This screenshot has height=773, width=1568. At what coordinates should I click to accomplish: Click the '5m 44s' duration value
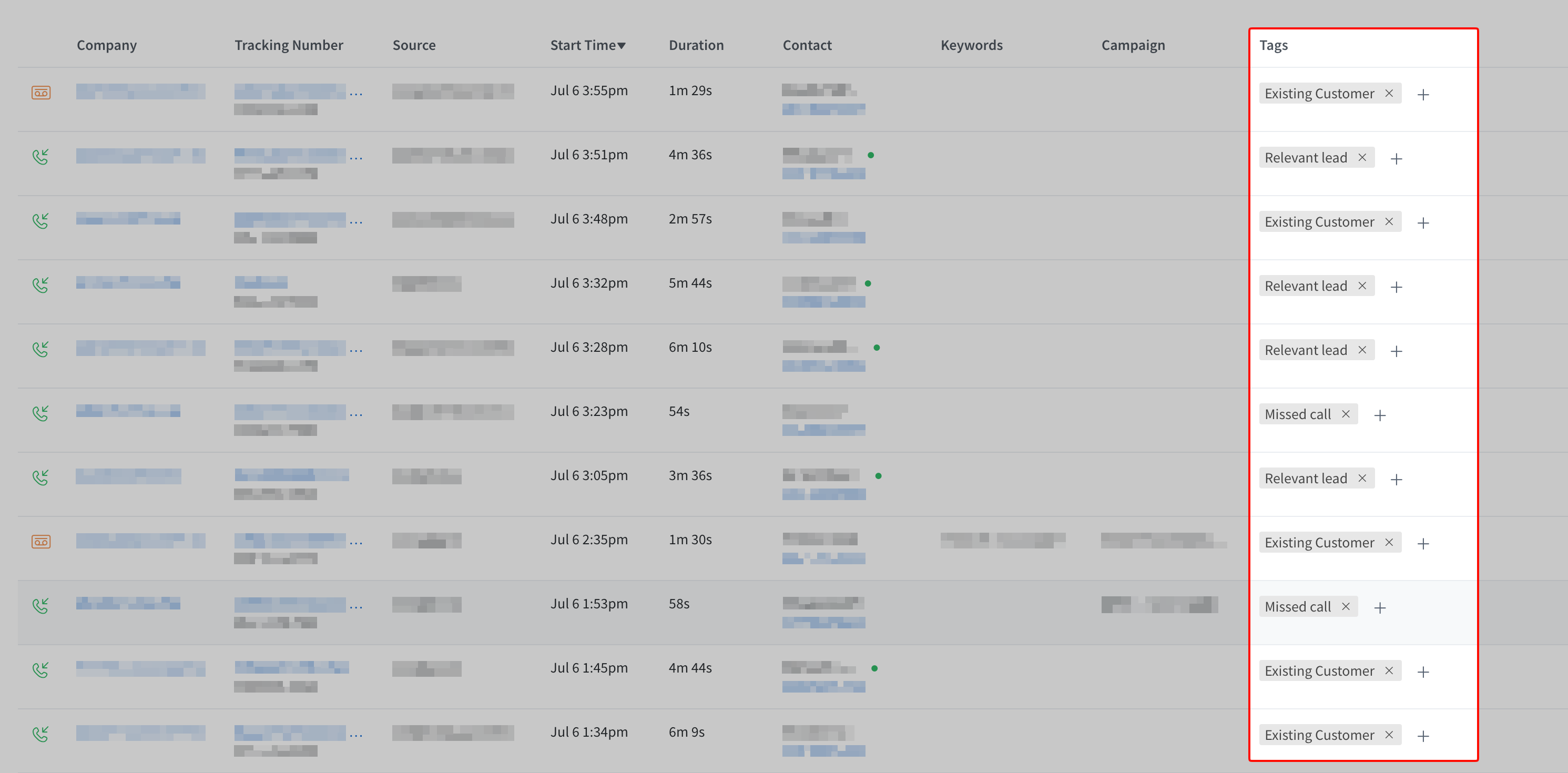pyautogui.click(x=690, y=283)
